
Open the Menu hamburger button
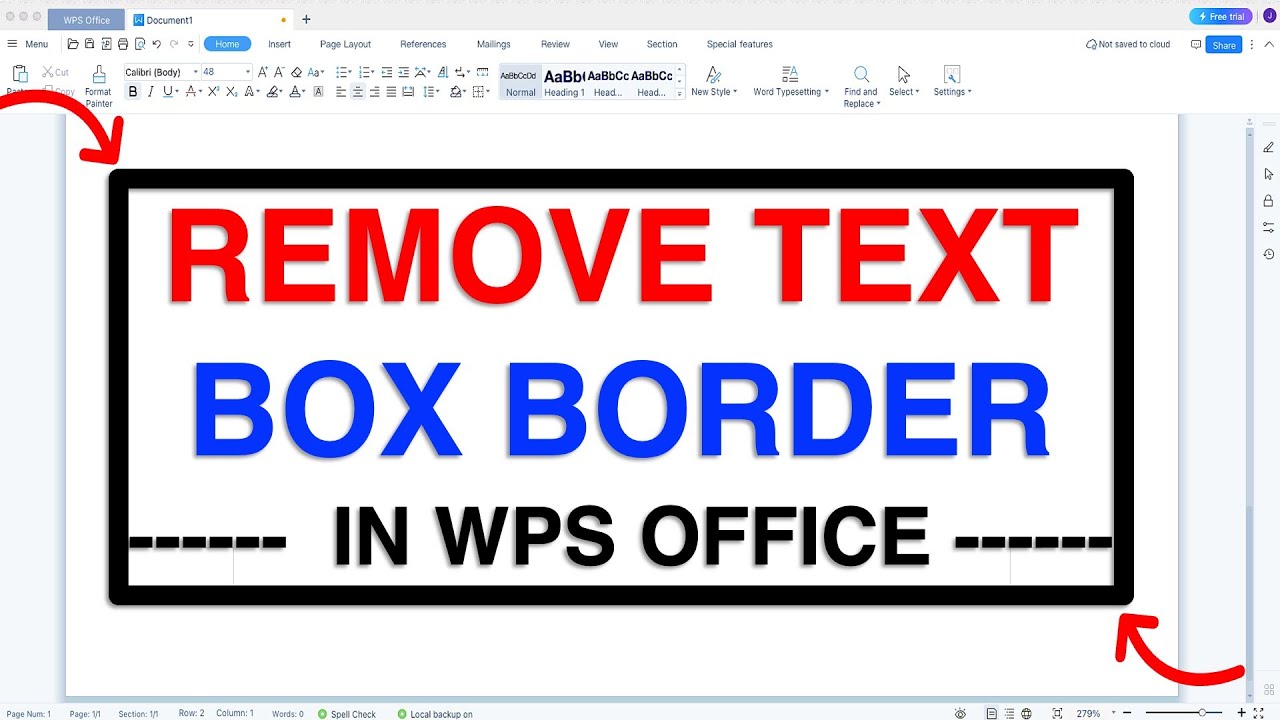point(28,44)
